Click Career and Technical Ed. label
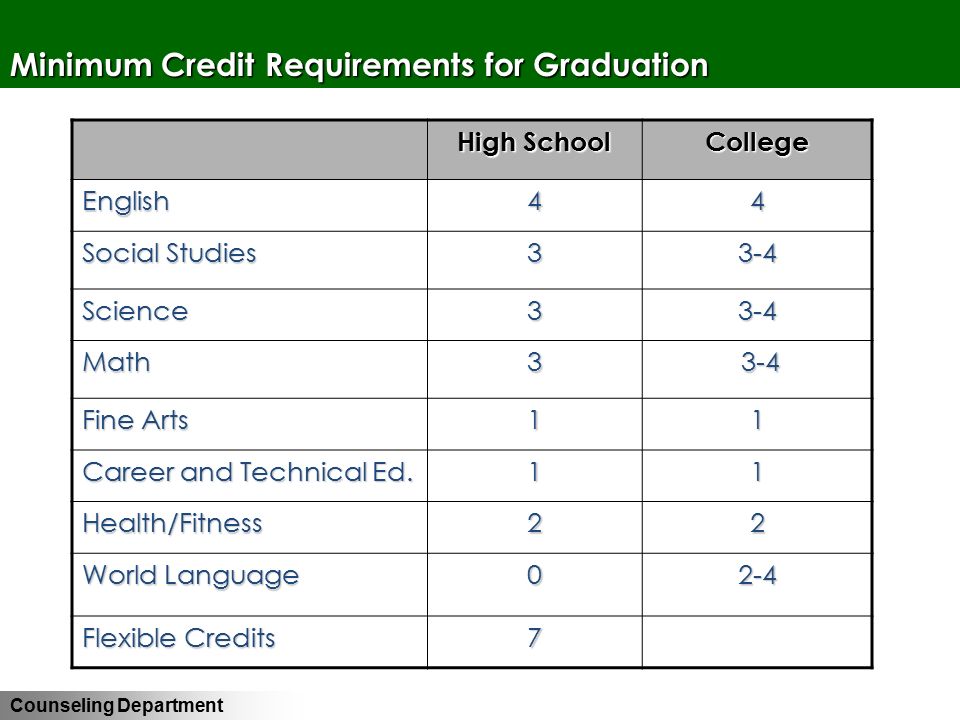 coord(248,472)
